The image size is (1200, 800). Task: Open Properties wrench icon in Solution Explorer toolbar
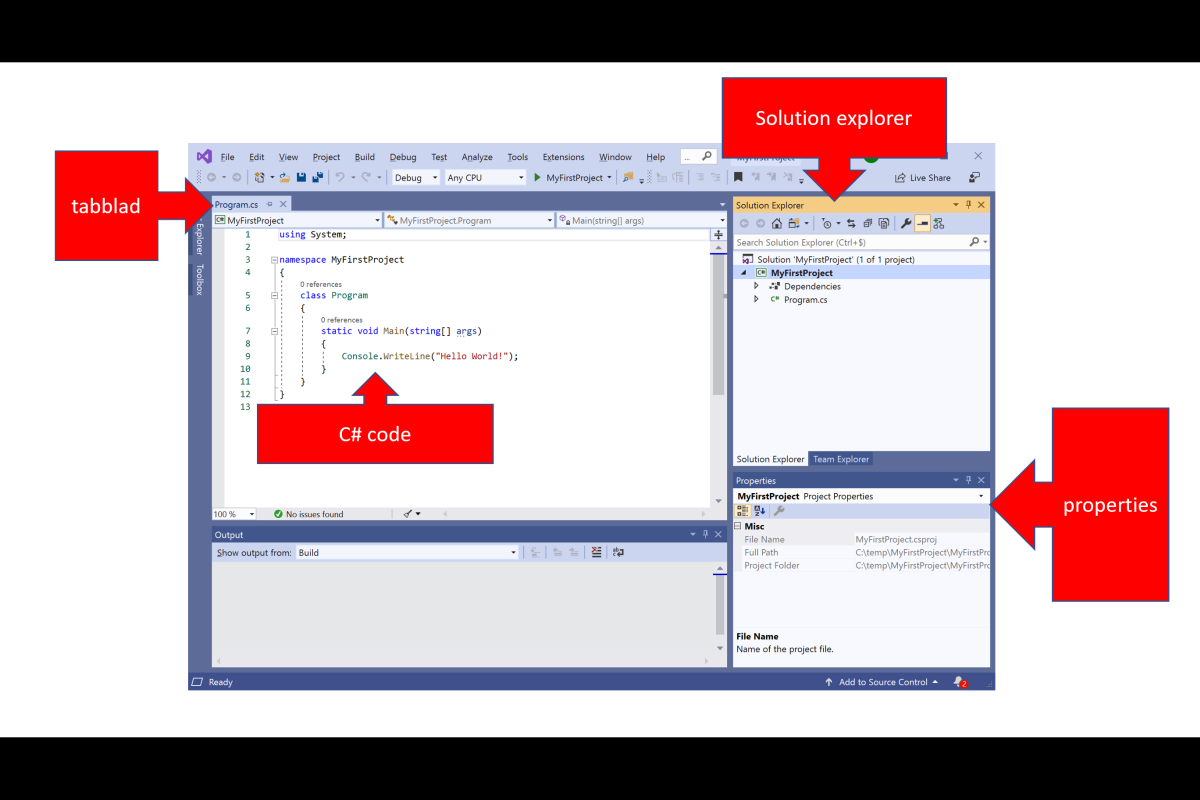tap(905, 224)
